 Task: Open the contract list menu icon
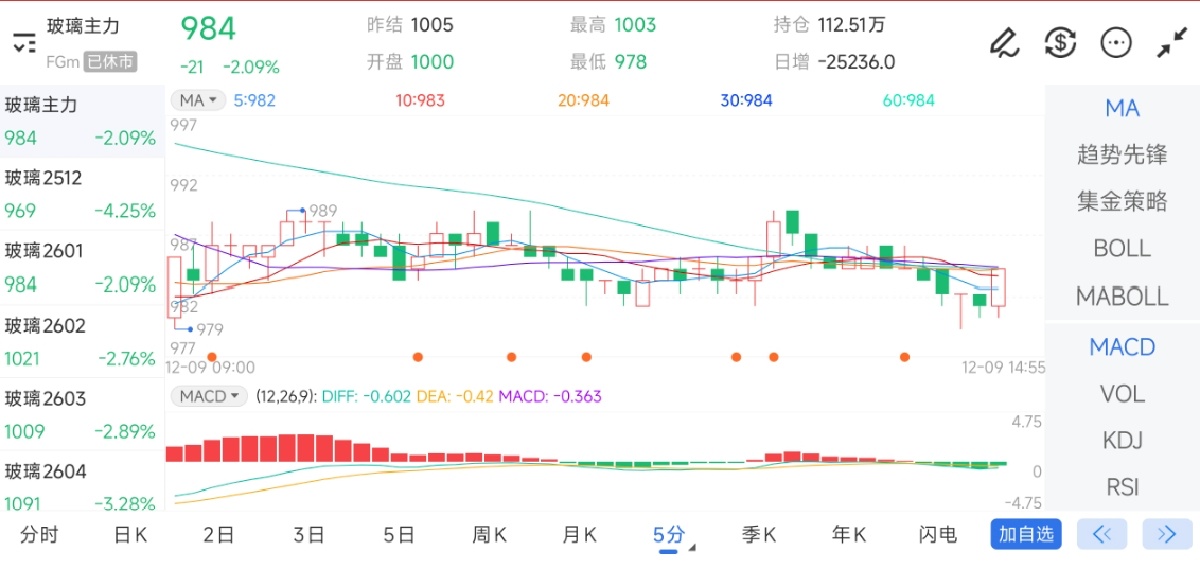(24, 42)
